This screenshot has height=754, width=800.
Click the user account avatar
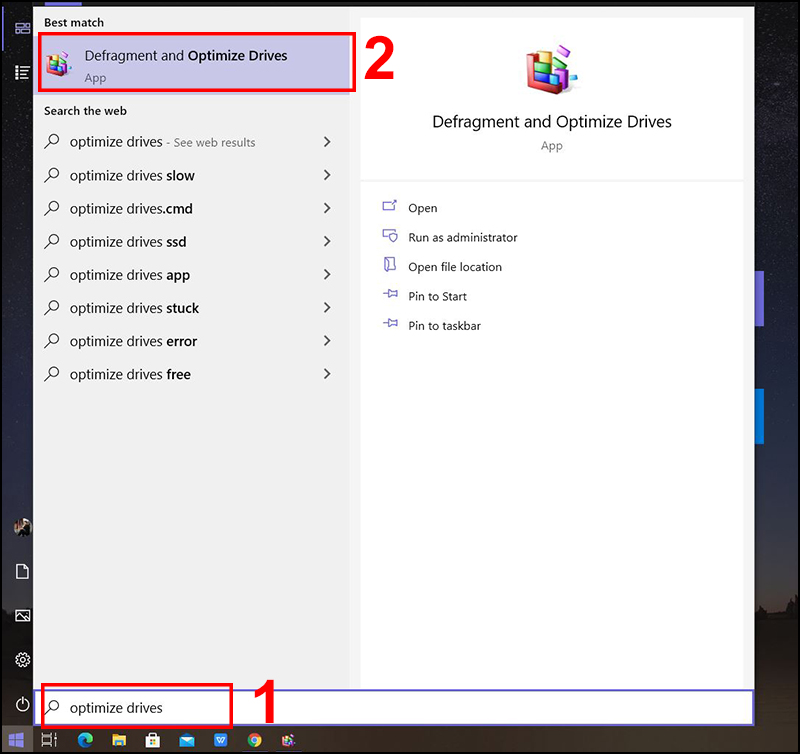(x=22, y=527)
